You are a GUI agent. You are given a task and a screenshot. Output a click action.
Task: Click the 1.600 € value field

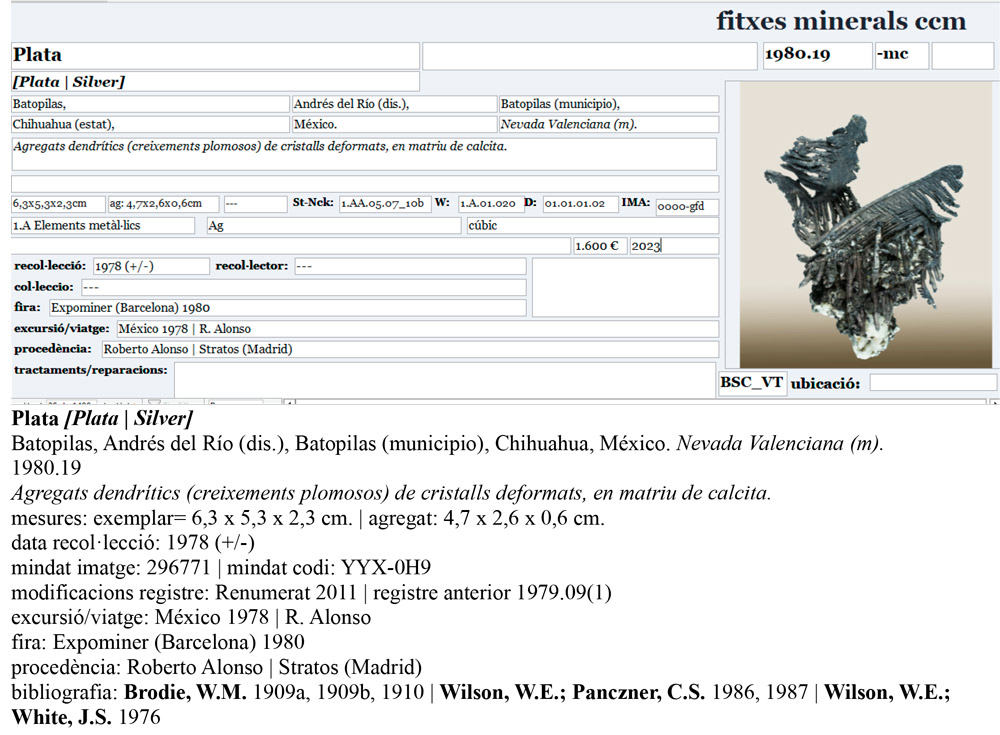[599, 245]
